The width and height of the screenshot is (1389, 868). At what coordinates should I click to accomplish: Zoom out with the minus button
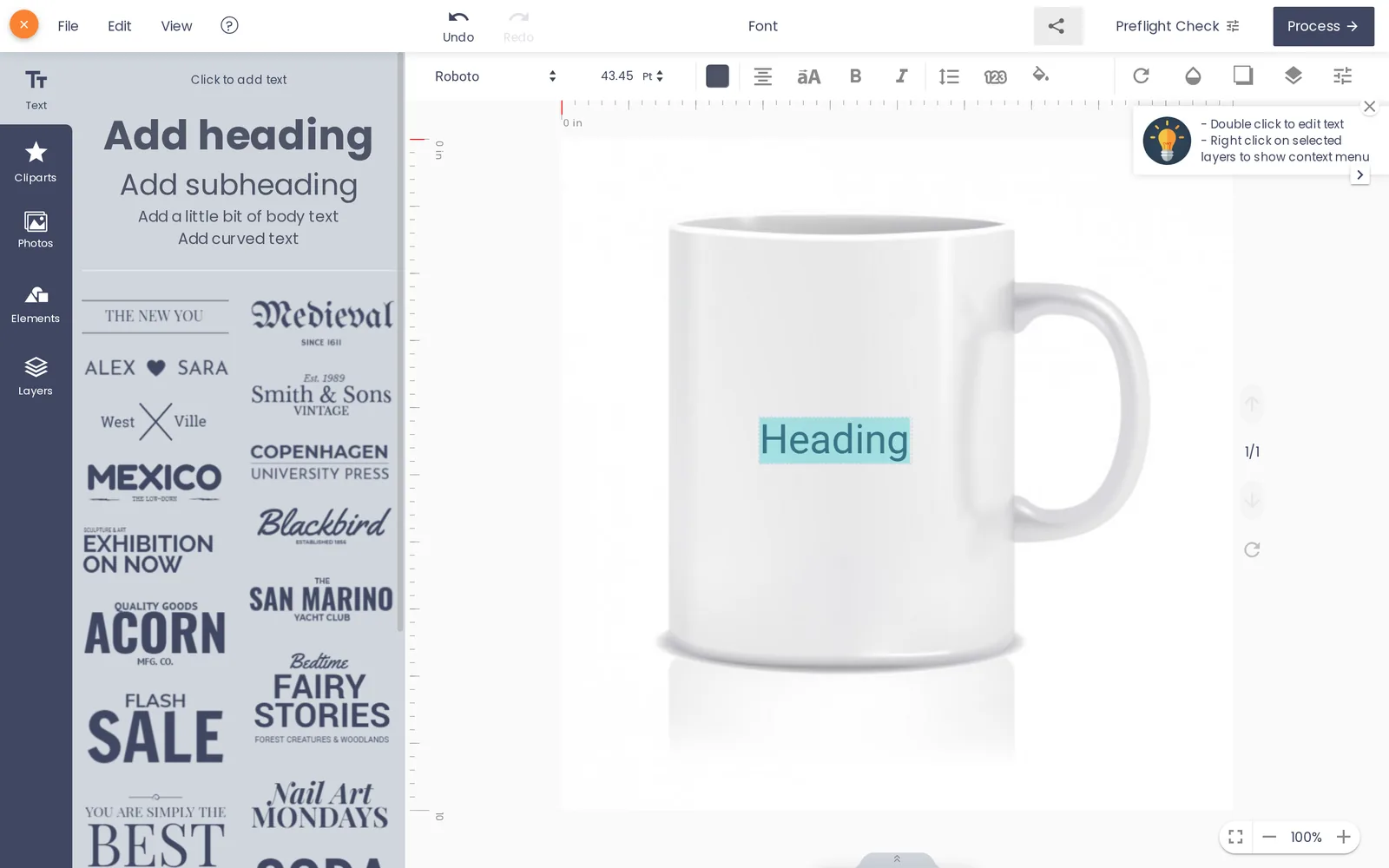coord(1269,837)
